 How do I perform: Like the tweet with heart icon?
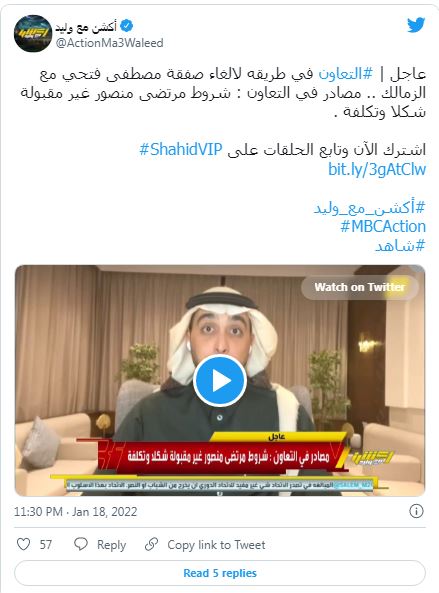pos(23,544)
